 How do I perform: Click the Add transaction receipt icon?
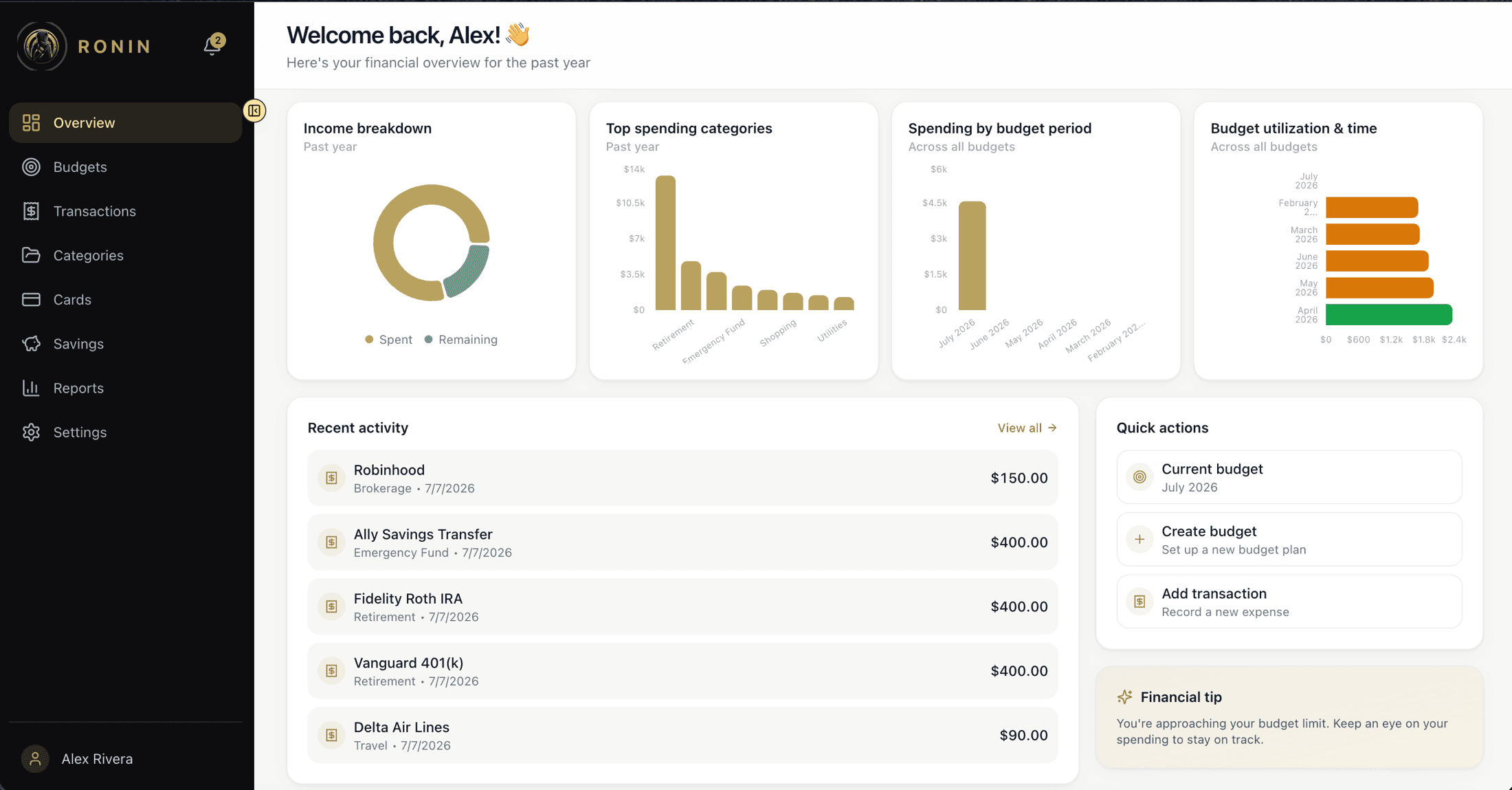pos(1139,602)
